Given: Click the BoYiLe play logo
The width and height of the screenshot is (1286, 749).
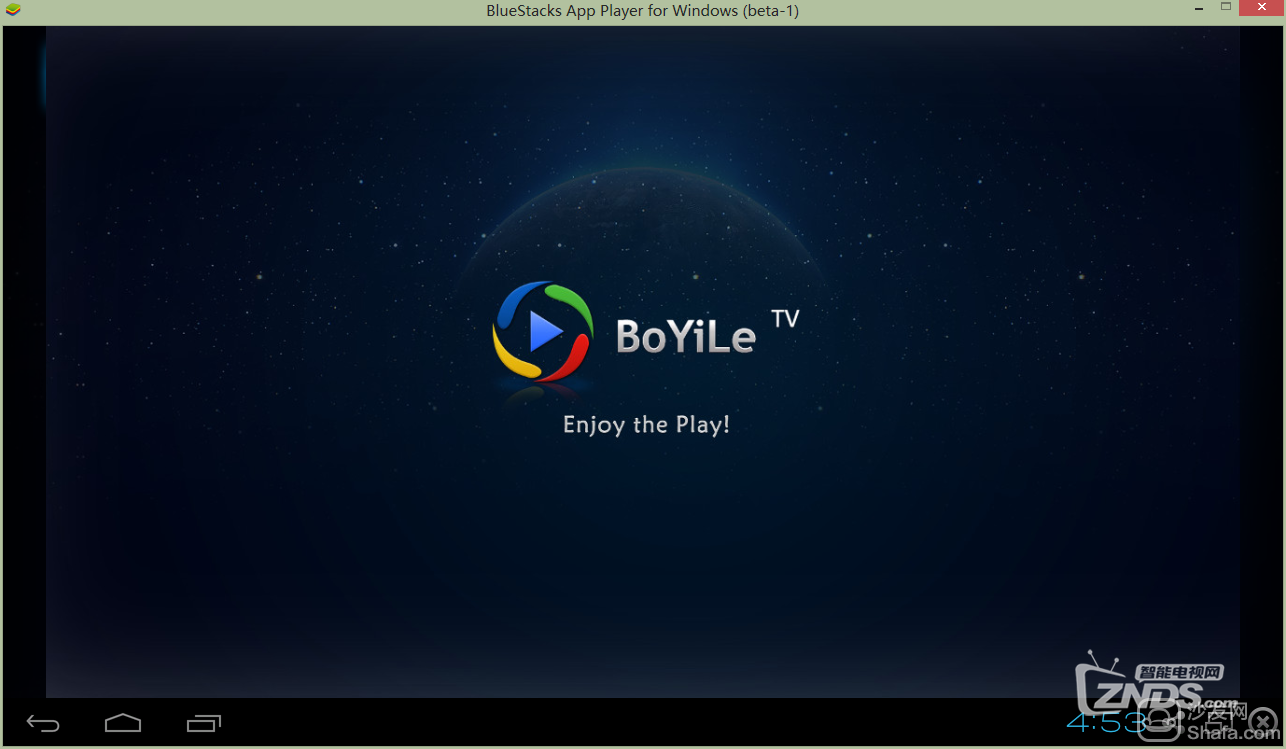Looking at the screenshot, I should 543,331.
